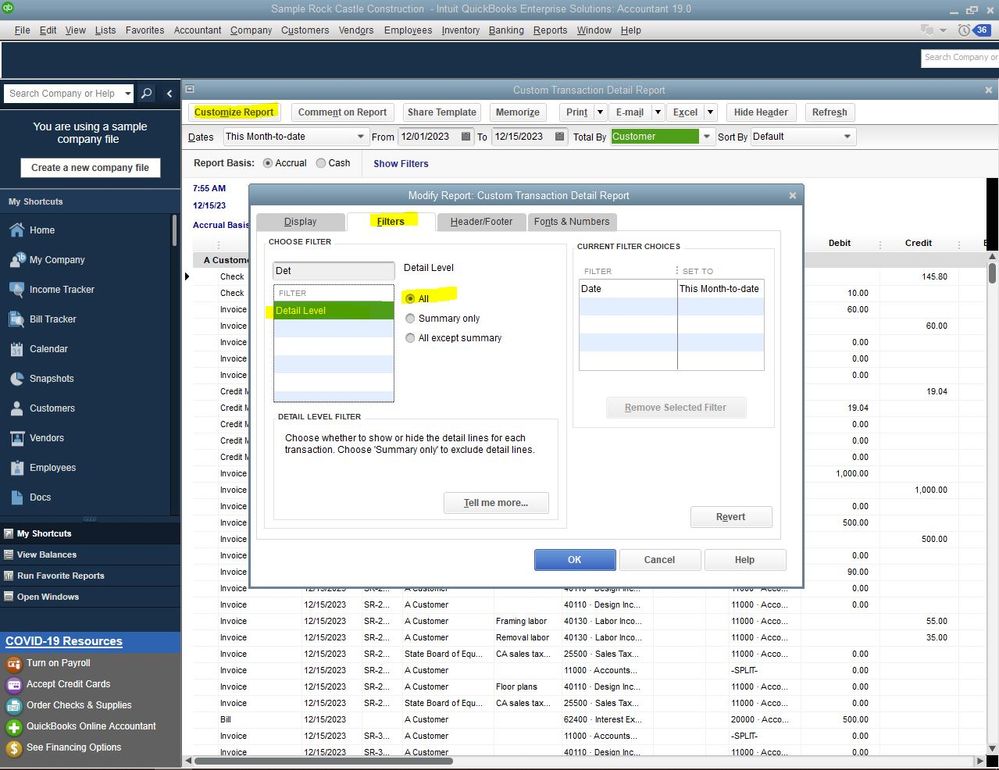Click the Order Checks & Supplies icon
This screenshot has height=770, width=999.
[x=13, y=706]
